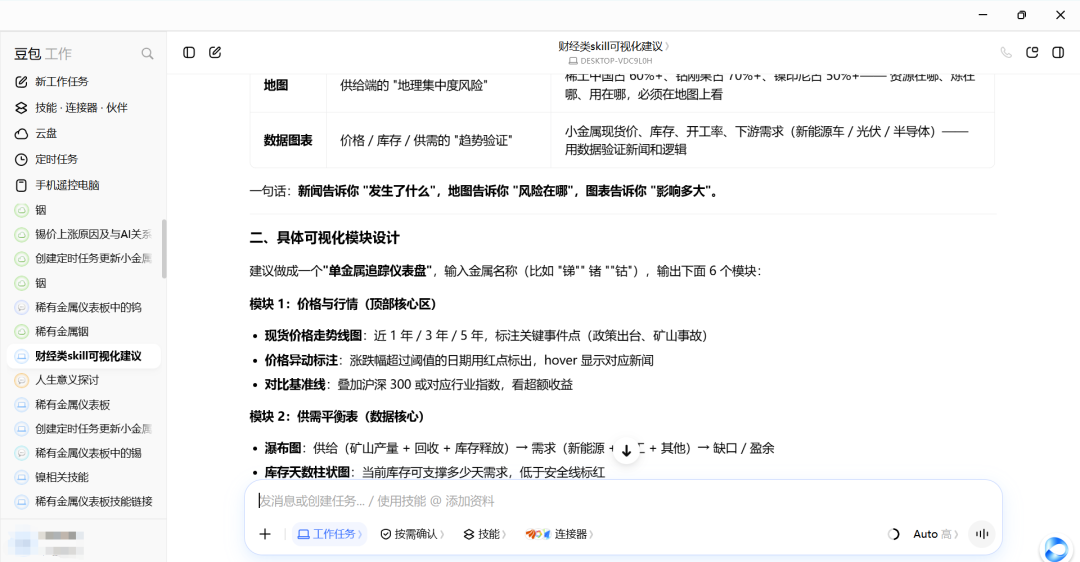
Task: Open the 稀有金属仪表板中的锡 chat
Action: point(83,453)
